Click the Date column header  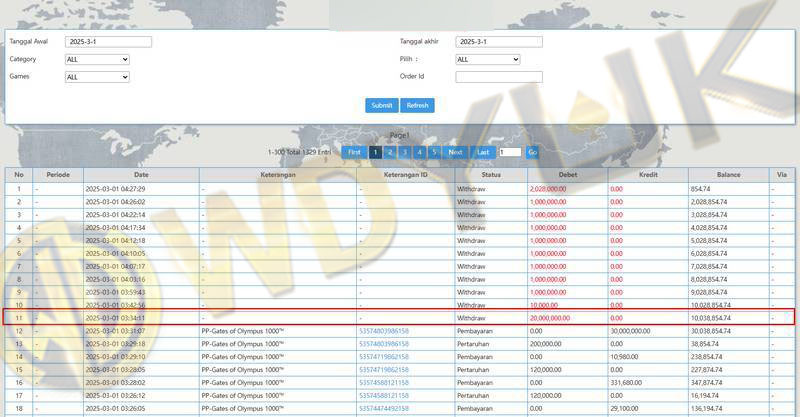click(141, 175)
